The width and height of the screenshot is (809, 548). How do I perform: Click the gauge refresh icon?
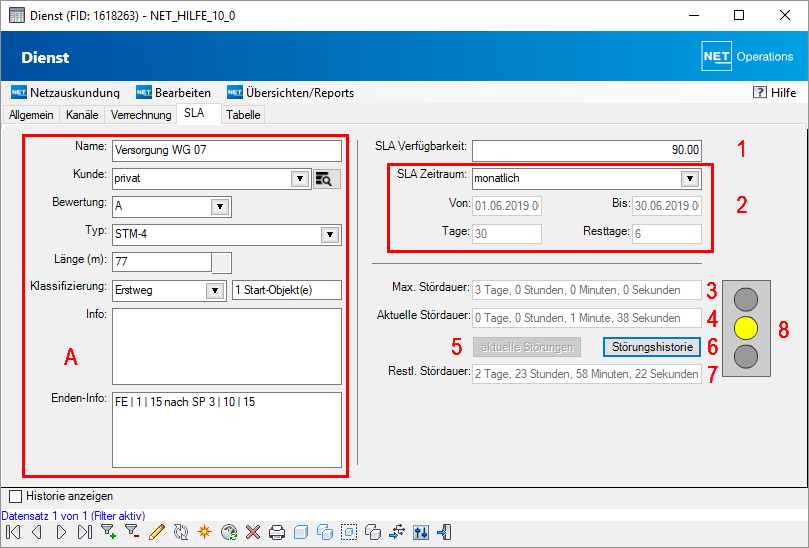pyautogui.click(x=229, y=532)
